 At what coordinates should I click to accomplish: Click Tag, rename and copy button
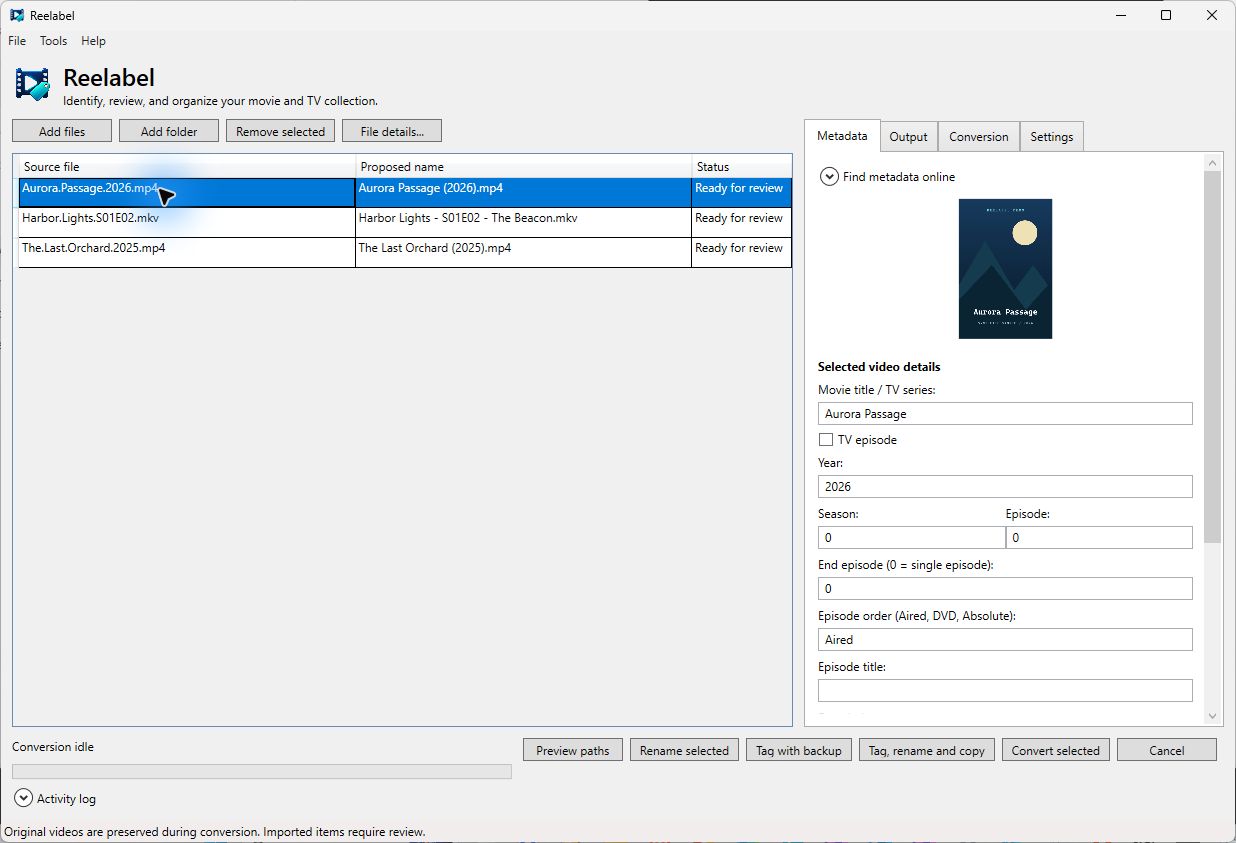927,750
